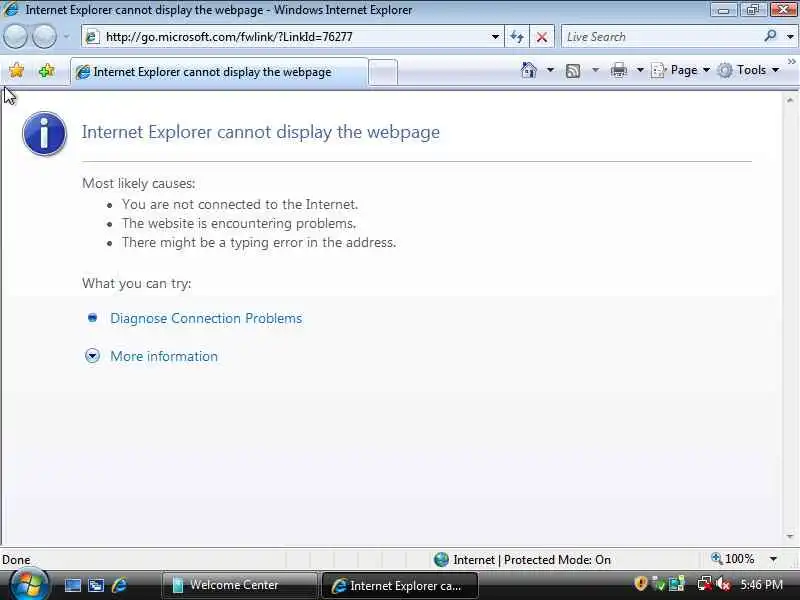The width and height of the screenshot is (800, 600).
Task: Expand the feeds dropdown arrow
Action: [x=595, y=70]
